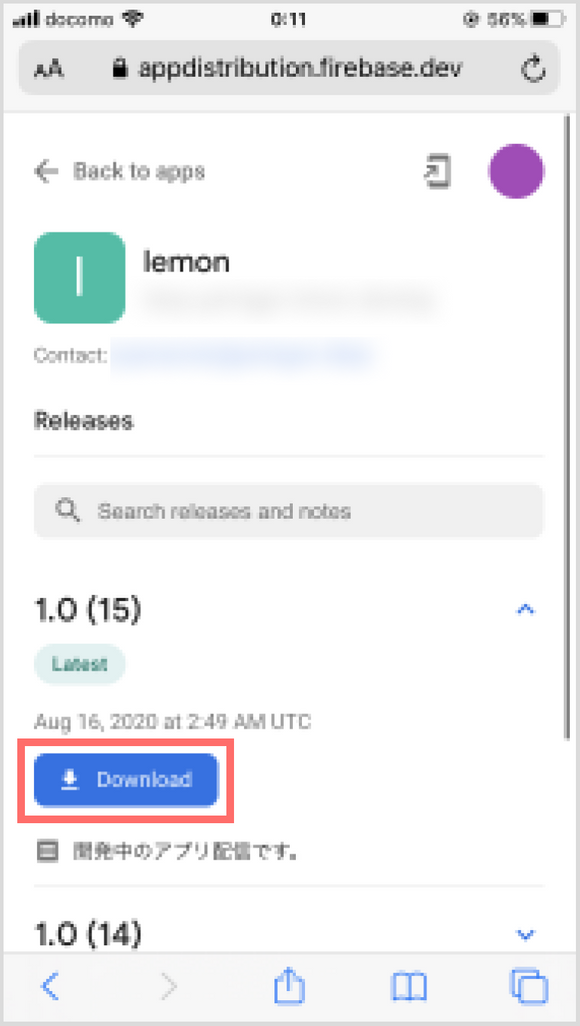Show Safari open tabs icon

528,985
